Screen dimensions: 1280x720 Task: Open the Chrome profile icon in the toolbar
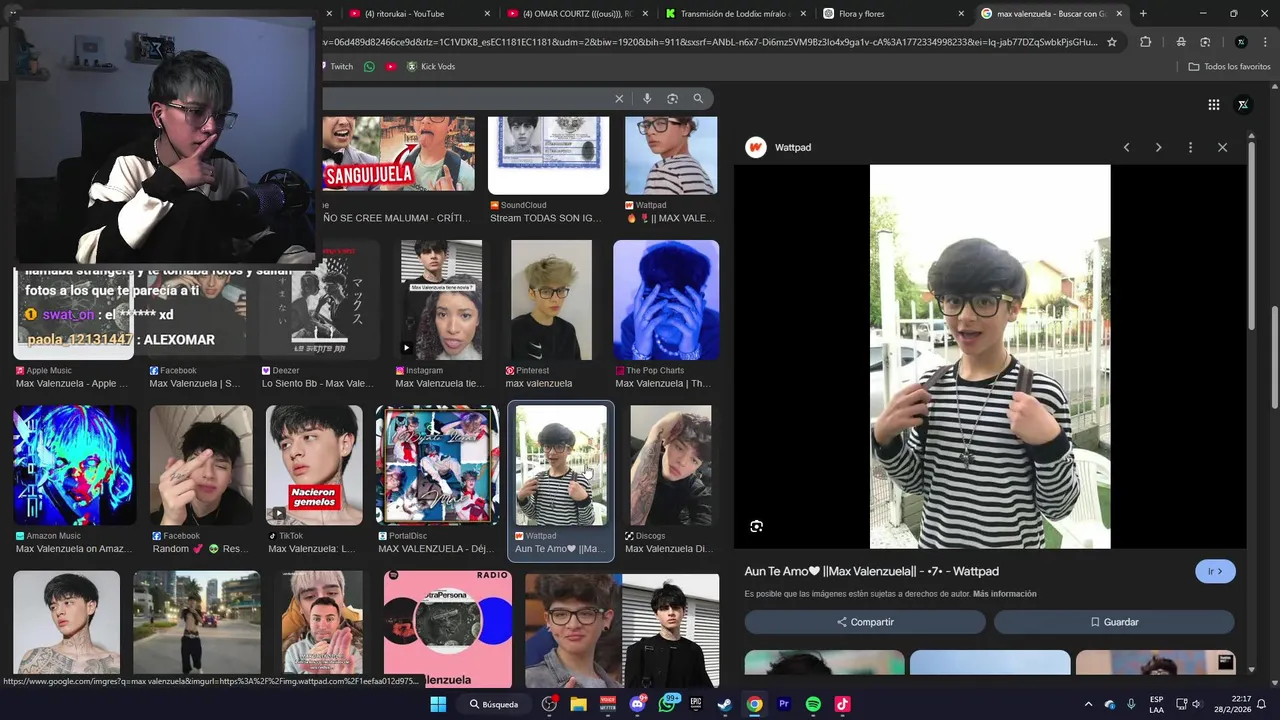[x=1241, y=42]
